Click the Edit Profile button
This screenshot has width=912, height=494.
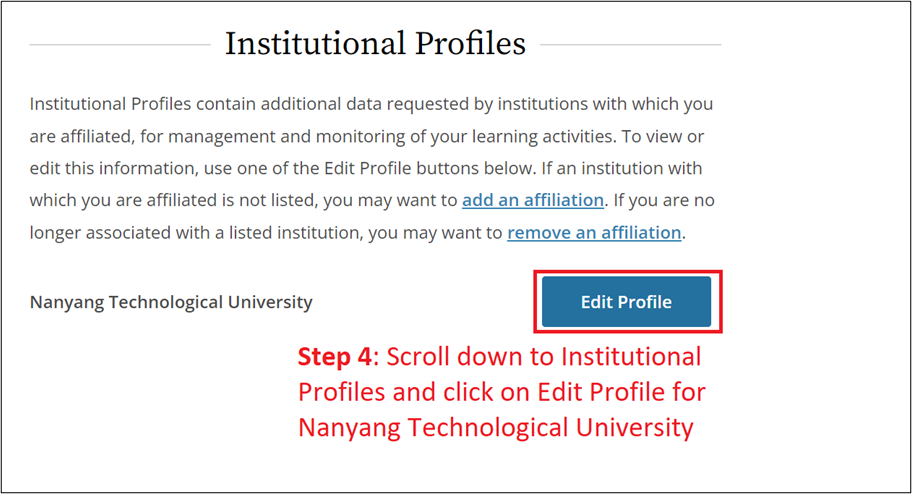(x=626, y=302)
